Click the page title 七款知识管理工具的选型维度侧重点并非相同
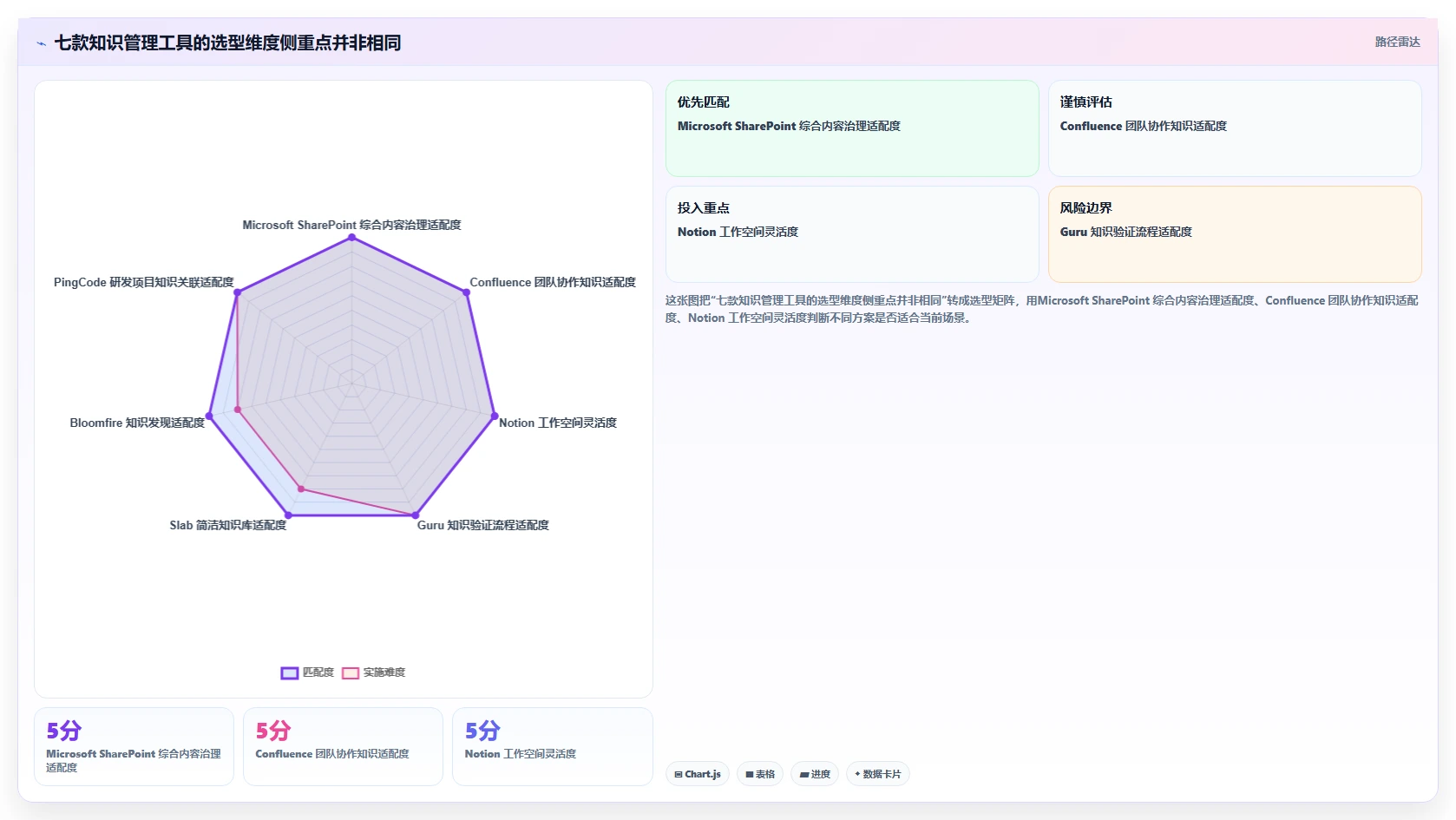1456x820 pixels. pos(227,43)
